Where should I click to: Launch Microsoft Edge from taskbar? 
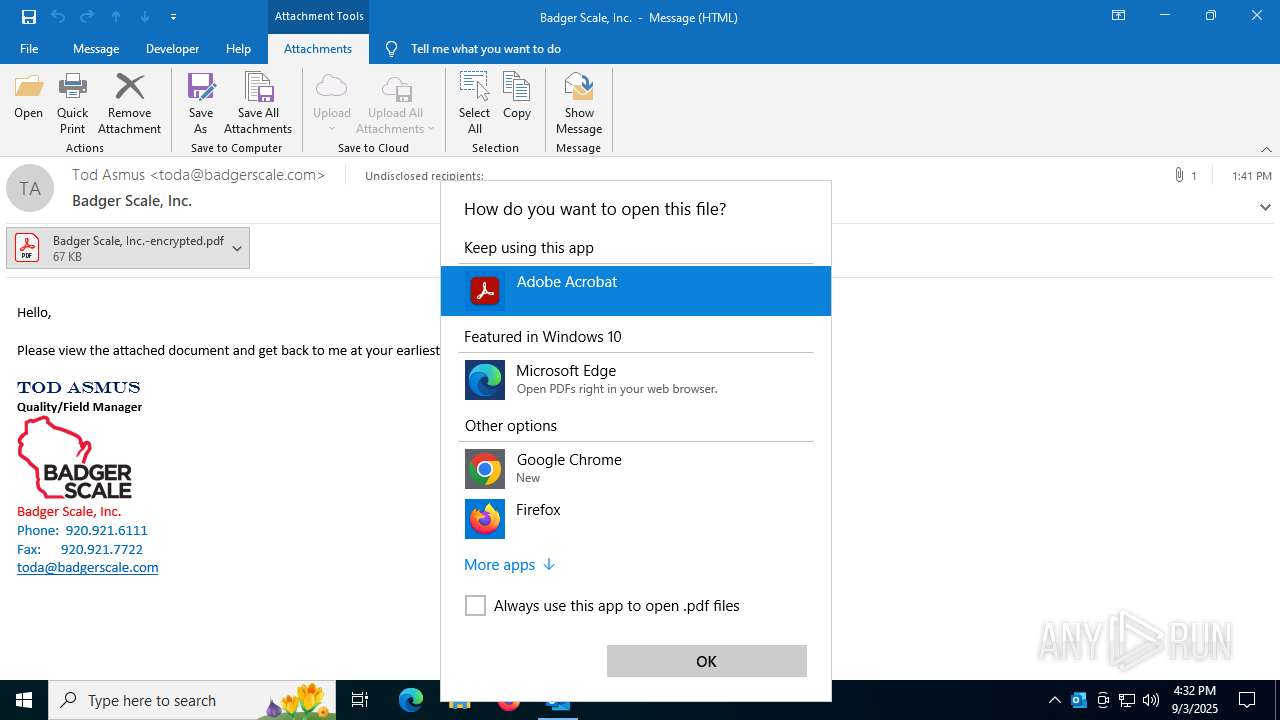[411, 700]
